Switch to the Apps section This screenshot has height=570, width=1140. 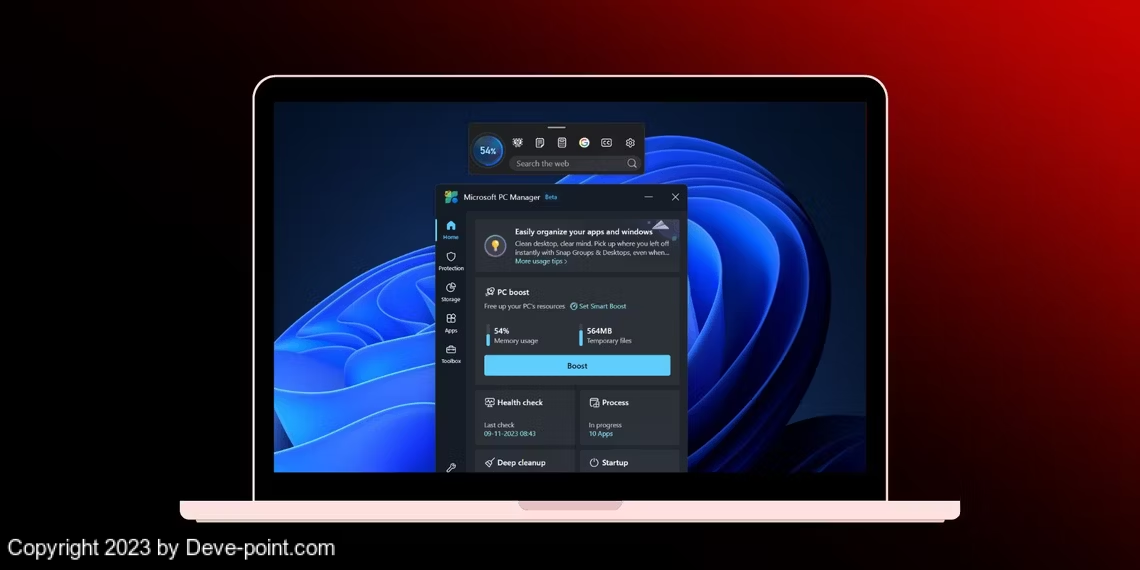[451, 323]
